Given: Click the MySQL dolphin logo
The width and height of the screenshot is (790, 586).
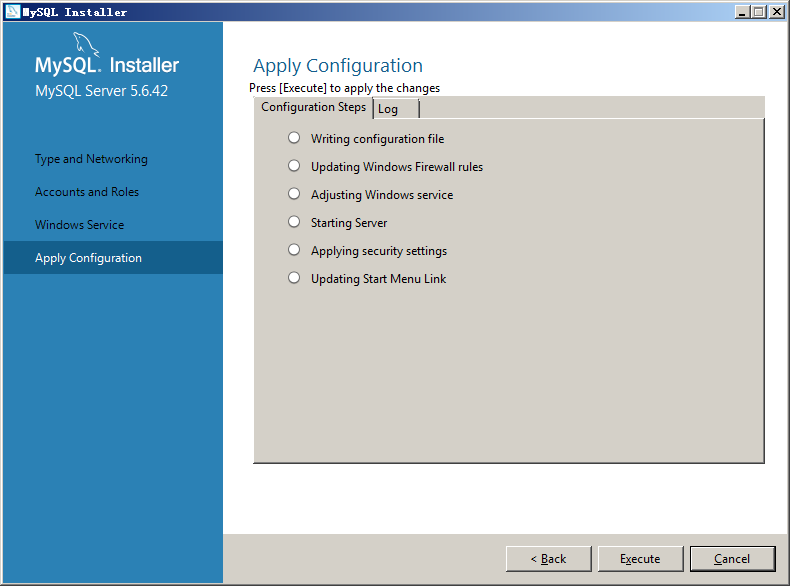Looking at the screenshot, I should [x=86, y=44].
